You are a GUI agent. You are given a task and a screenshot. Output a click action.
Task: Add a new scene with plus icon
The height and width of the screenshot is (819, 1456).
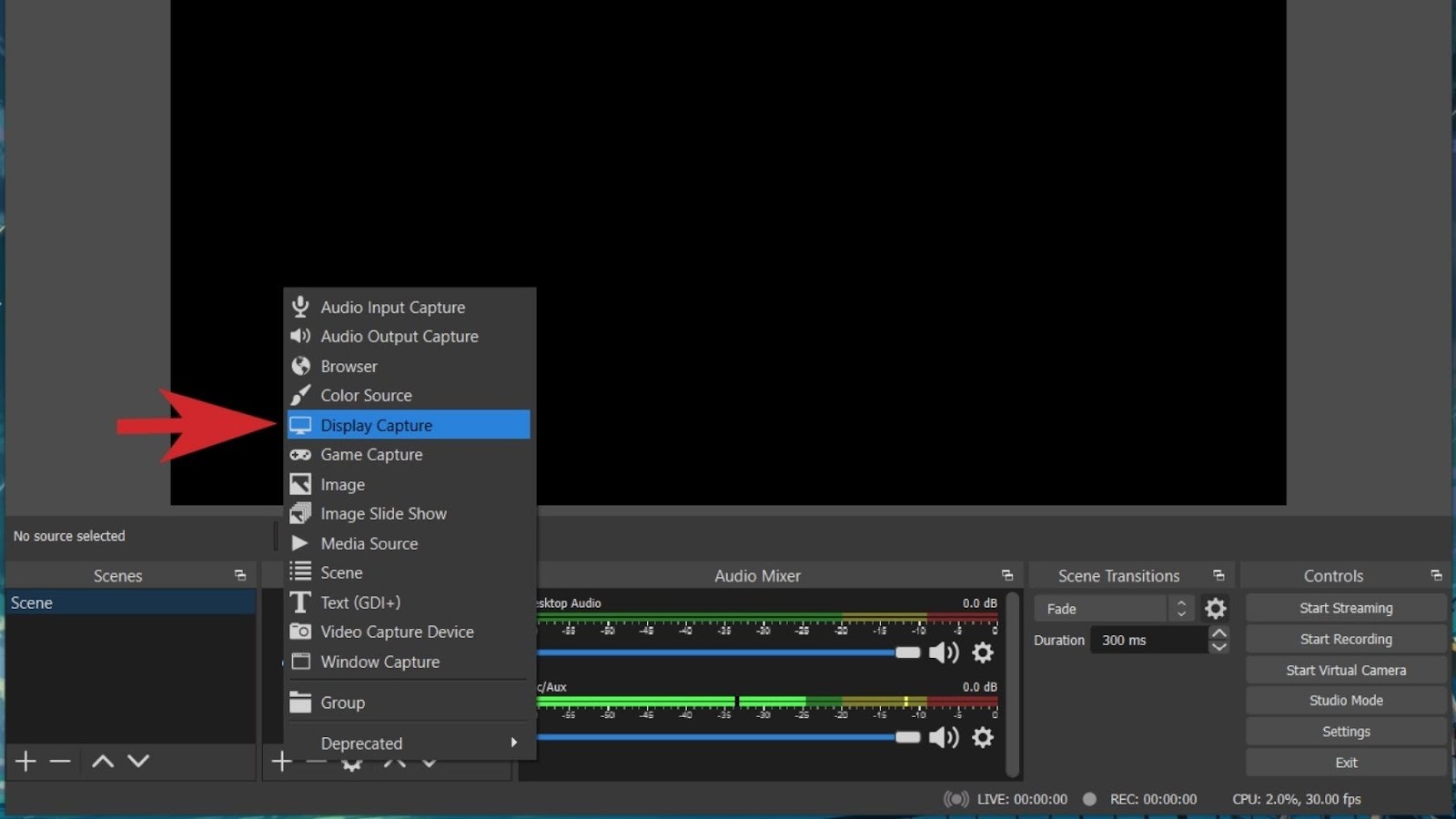point(25,761)
